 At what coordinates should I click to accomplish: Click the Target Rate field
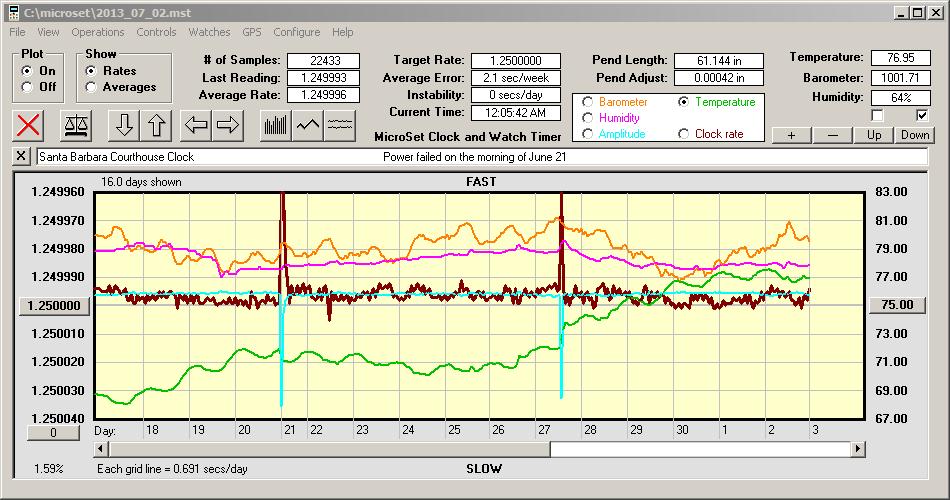tap(516, 61)
